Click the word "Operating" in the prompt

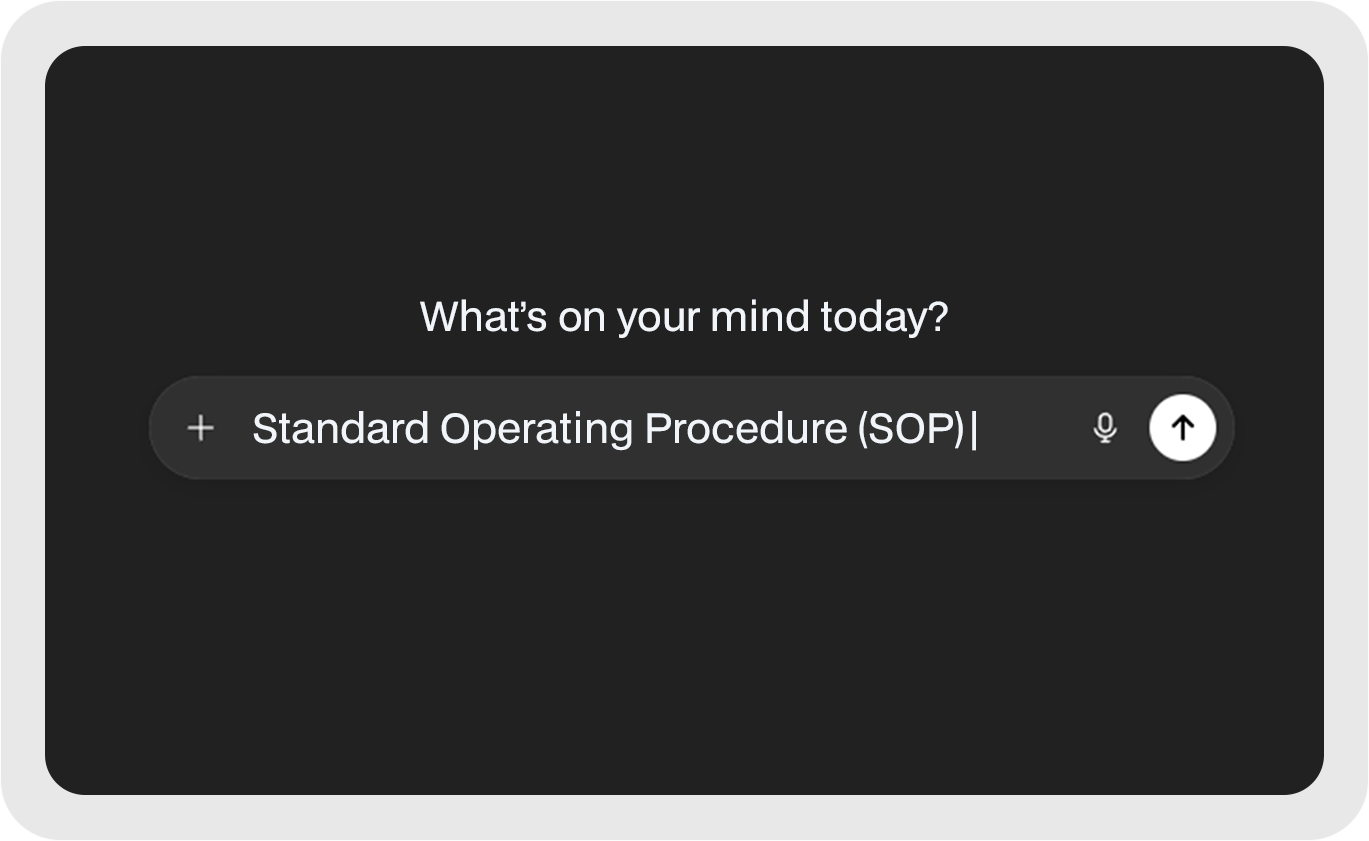click(x=536, y=428)
